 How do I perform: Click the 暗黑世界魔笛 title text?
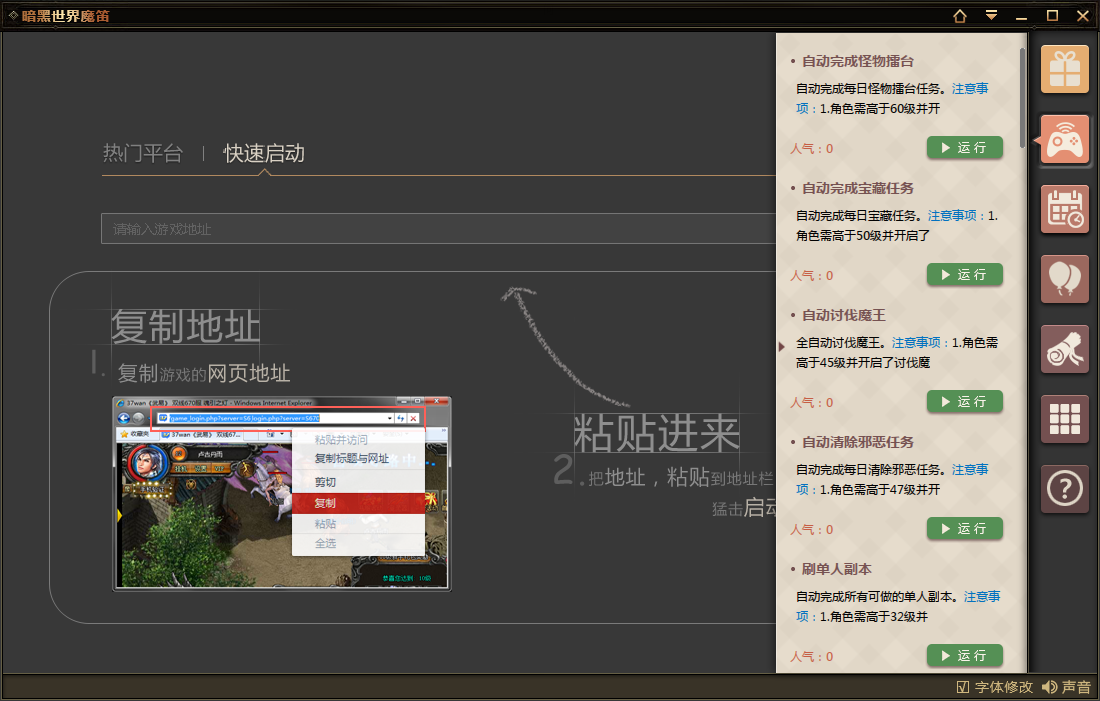(65, 15)
